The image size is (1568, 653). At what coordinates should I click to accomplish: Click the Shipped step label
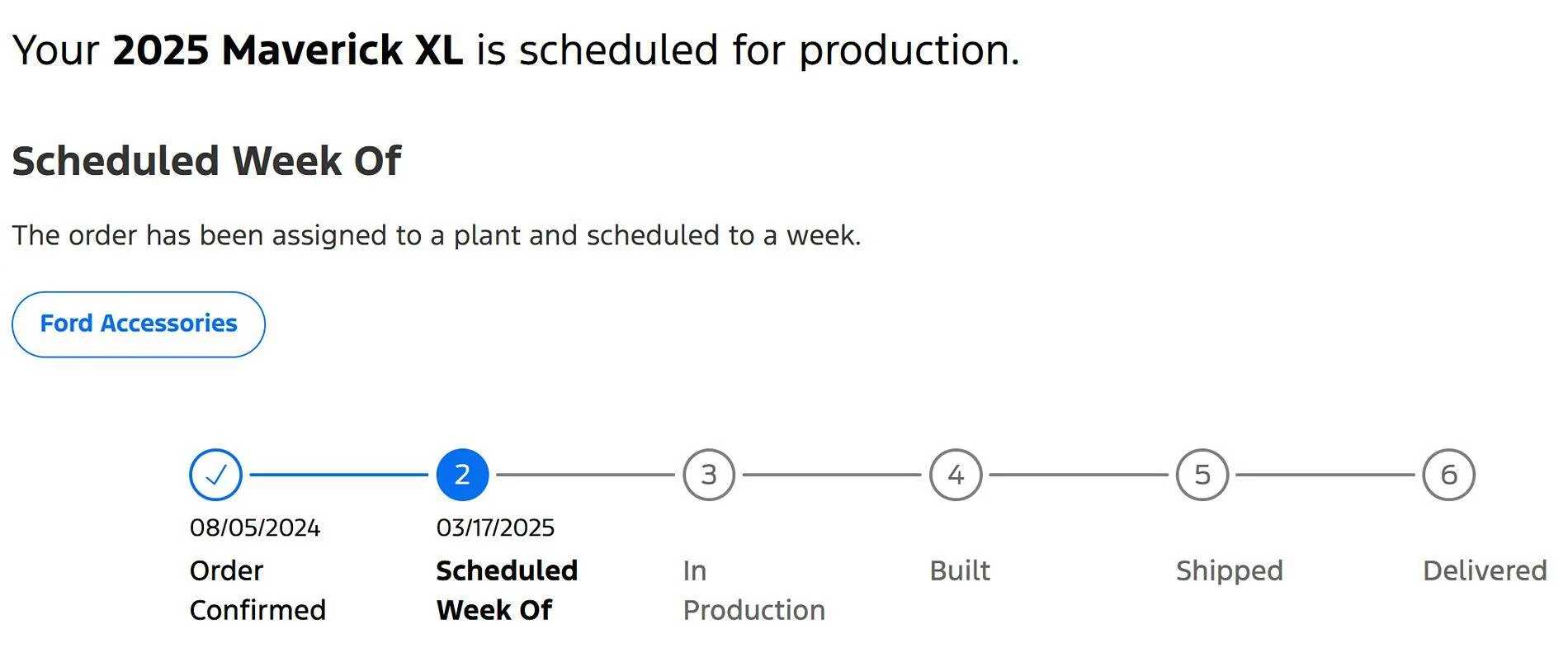[x=1230, y=571]
